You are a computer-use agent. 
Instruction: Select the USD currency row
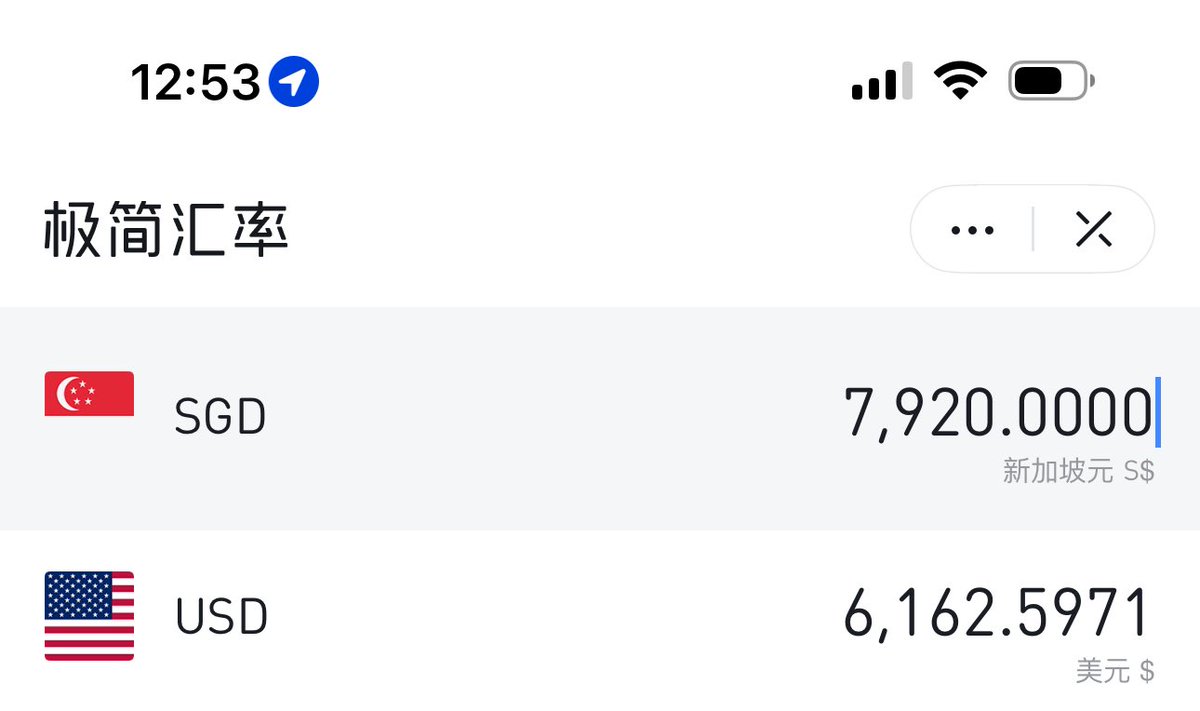click(x=600, y=621)
